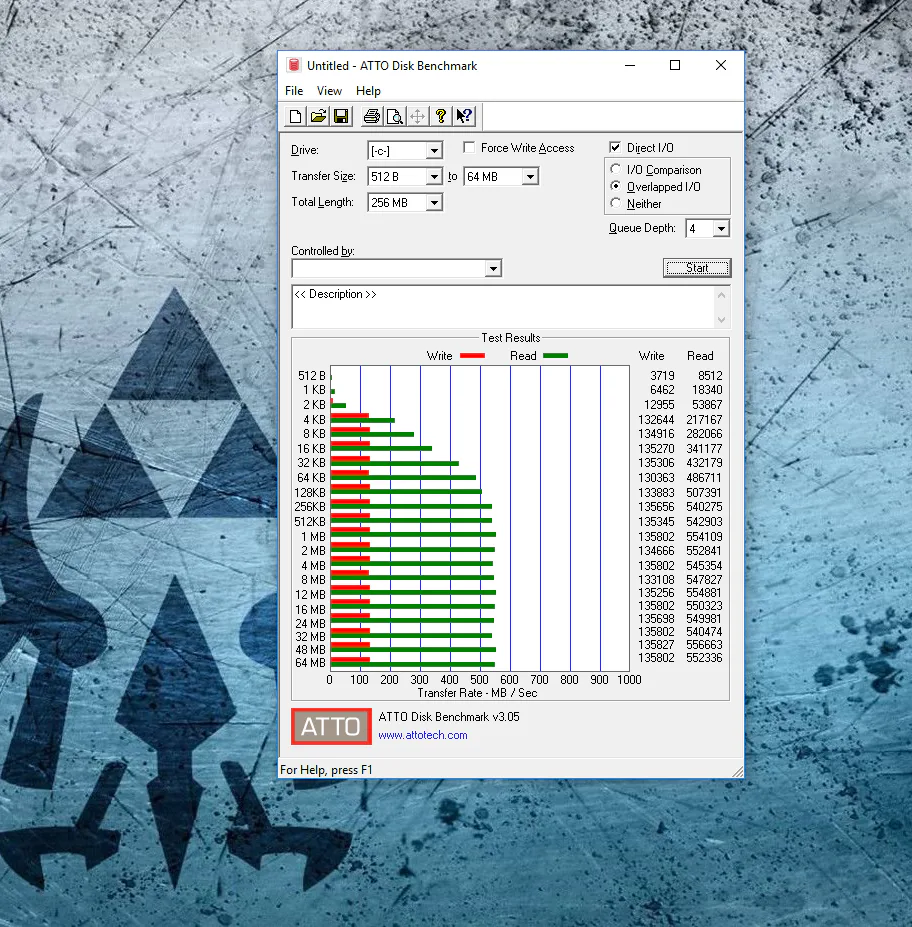Click the "Transfer Rate - MB / Sec" axis label
912x927 pixels.
(478, 693)
